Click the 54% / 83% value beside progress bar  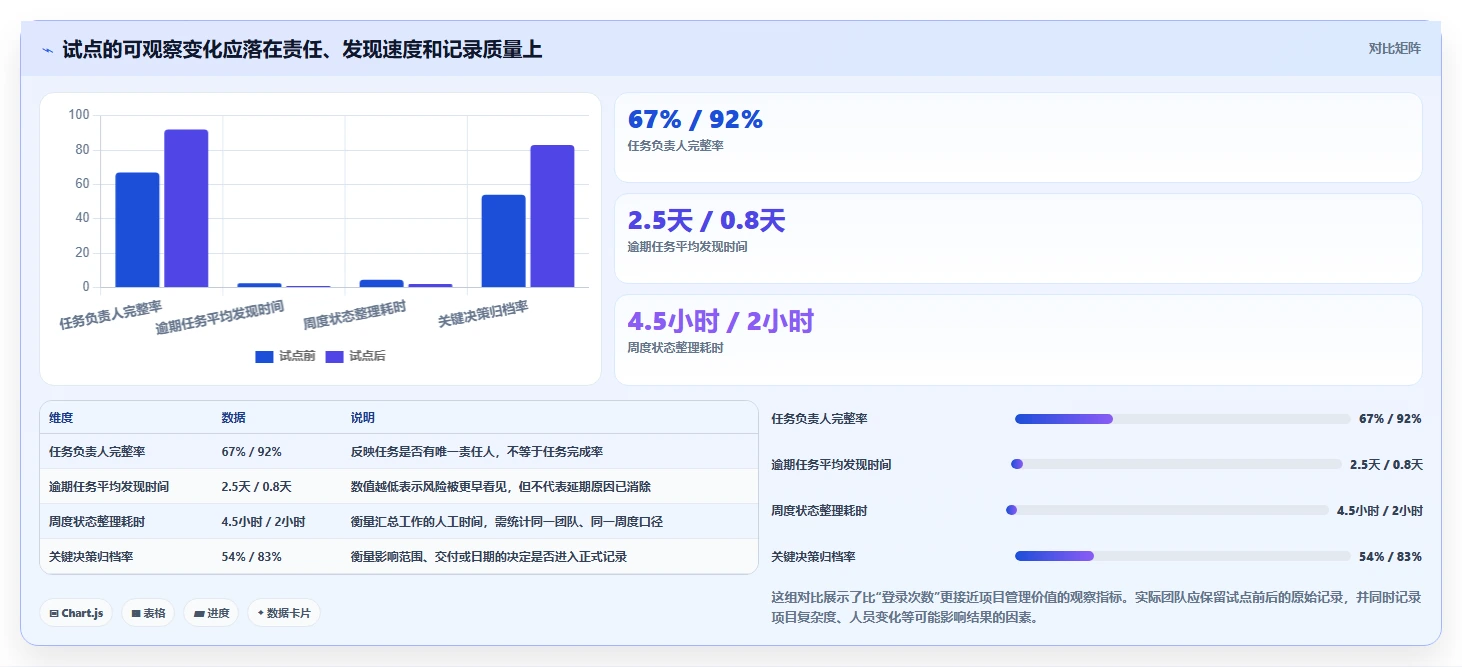(1390, 556)
